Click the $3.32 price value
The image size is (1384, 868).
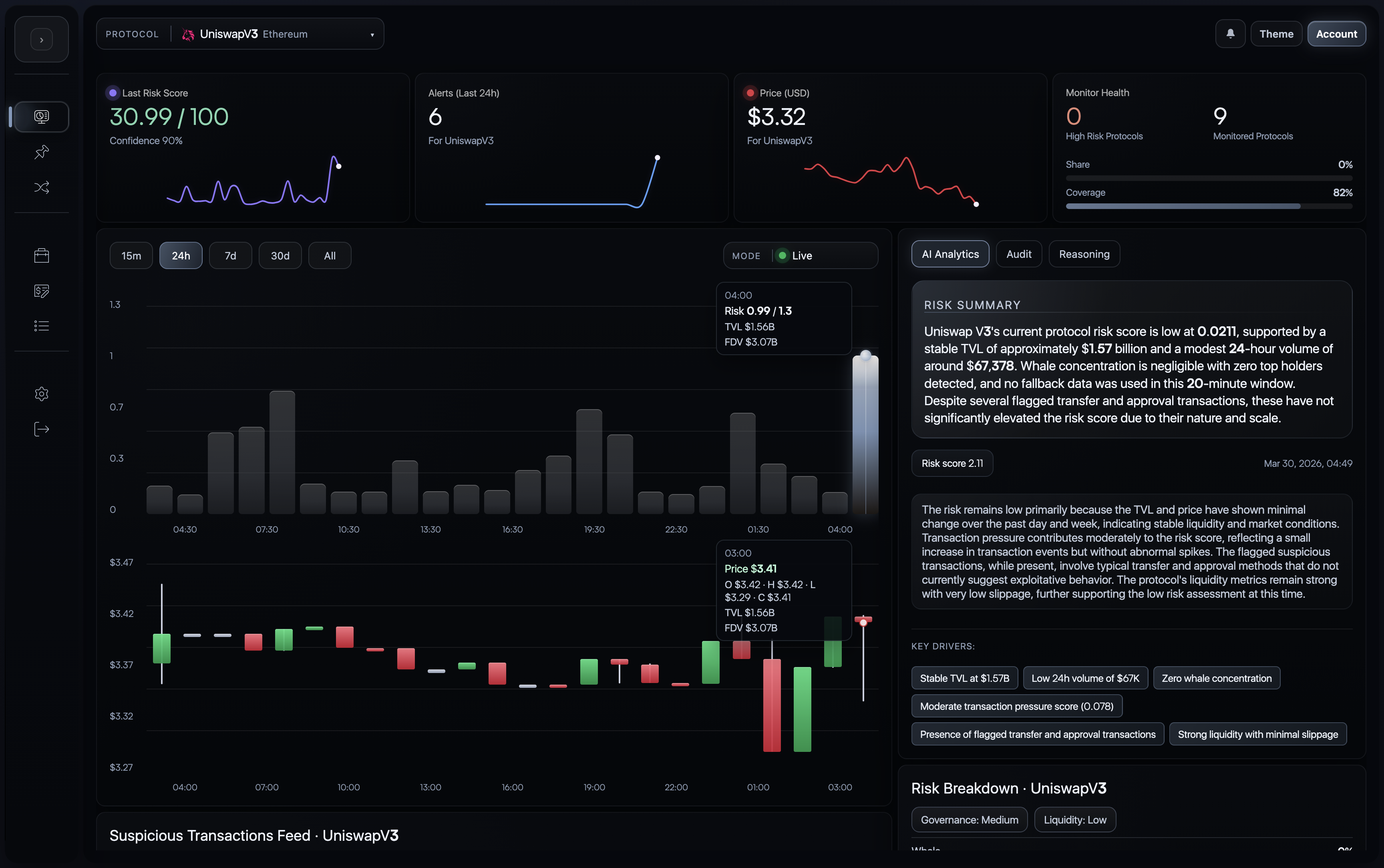coord(776,117)
